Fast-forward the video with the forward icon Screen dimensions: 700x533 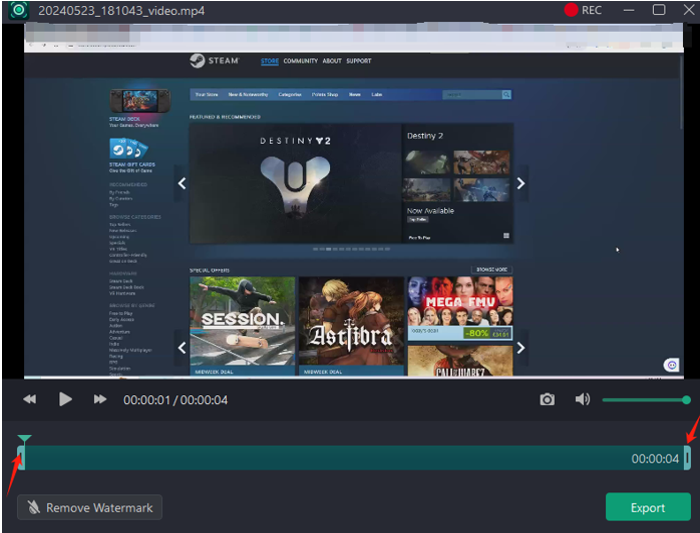point(100,399)
